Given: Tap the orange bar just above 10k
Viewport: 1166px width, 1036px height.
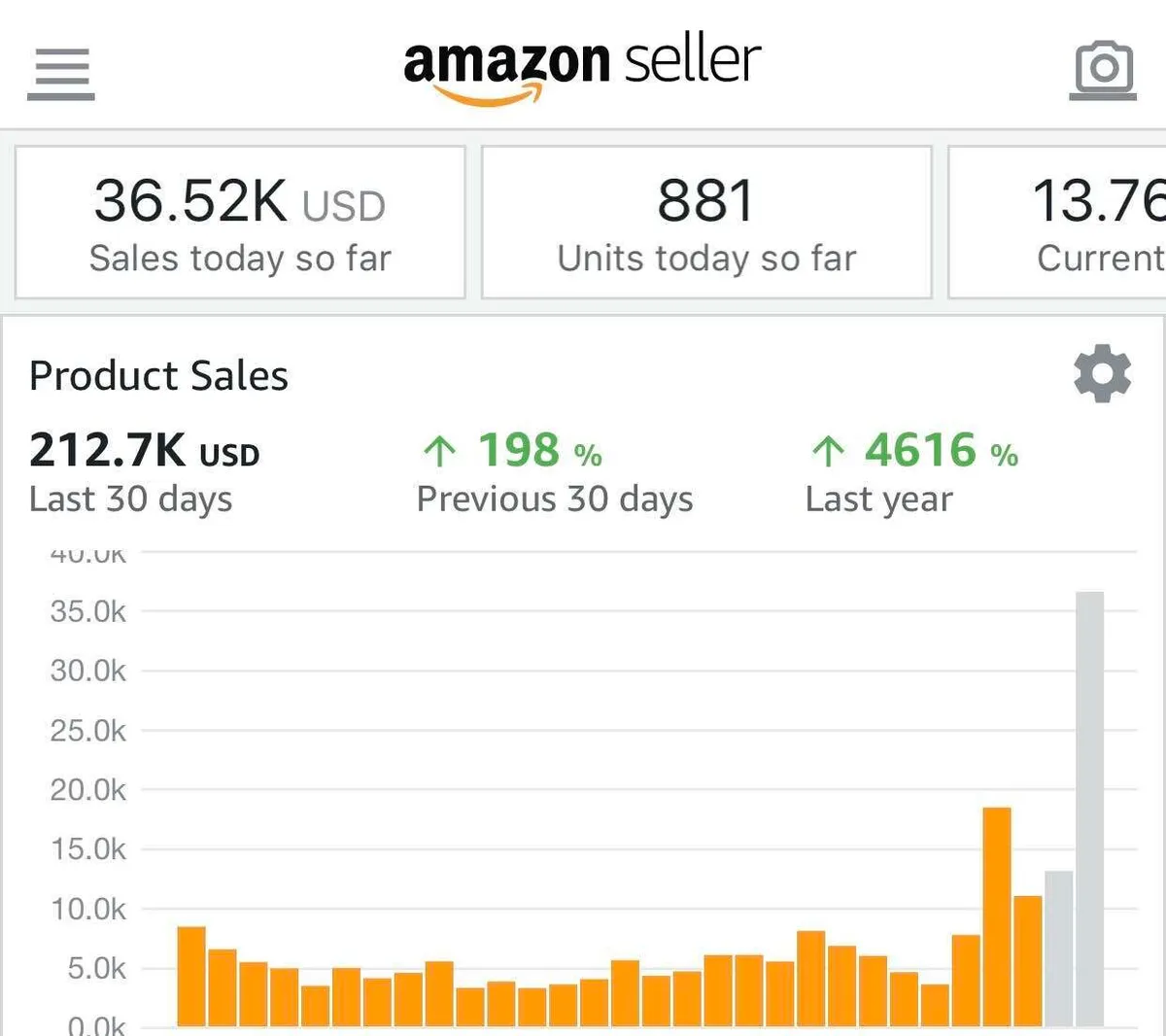Looking at the screenshot, I should 1027,960.
